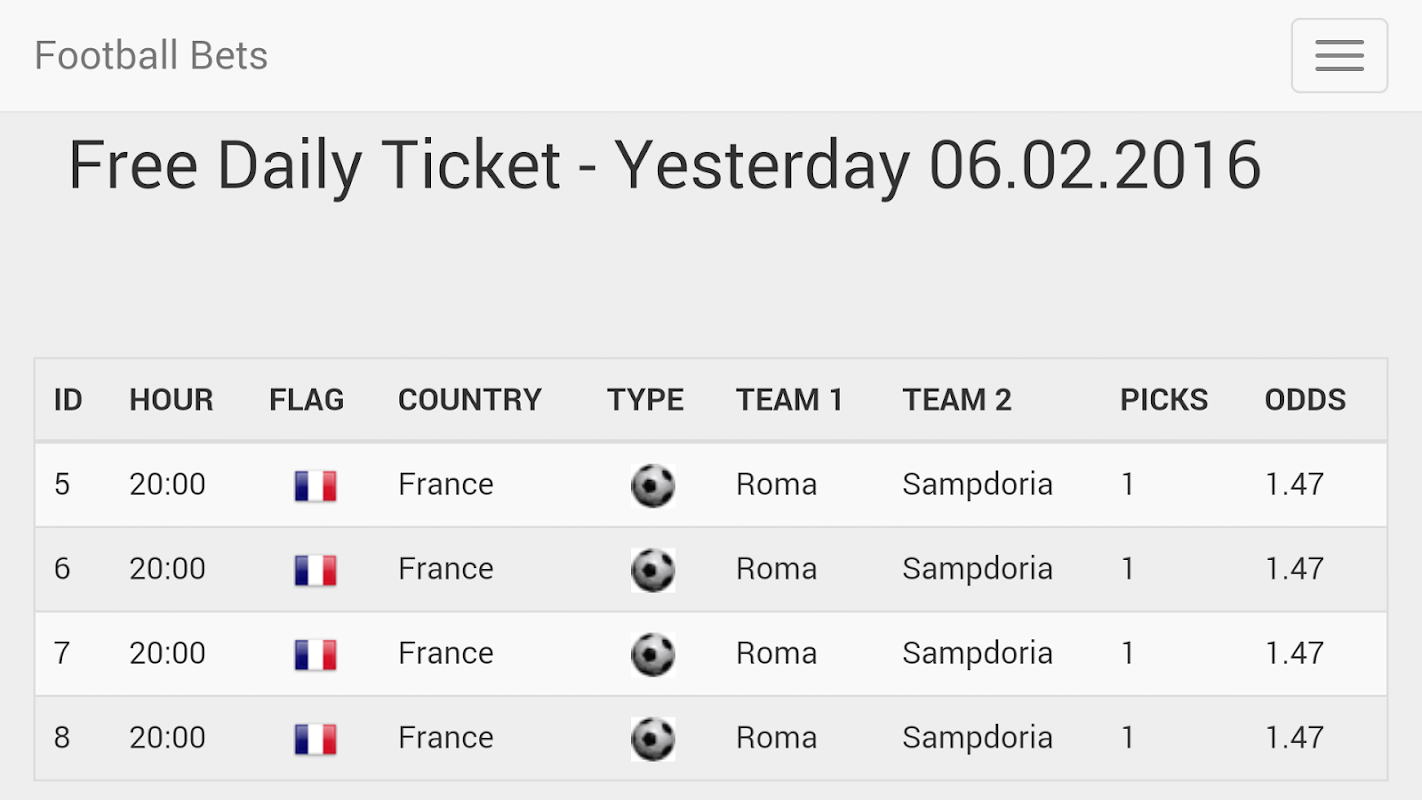Click the France flag in row 8

click(315, 739)
